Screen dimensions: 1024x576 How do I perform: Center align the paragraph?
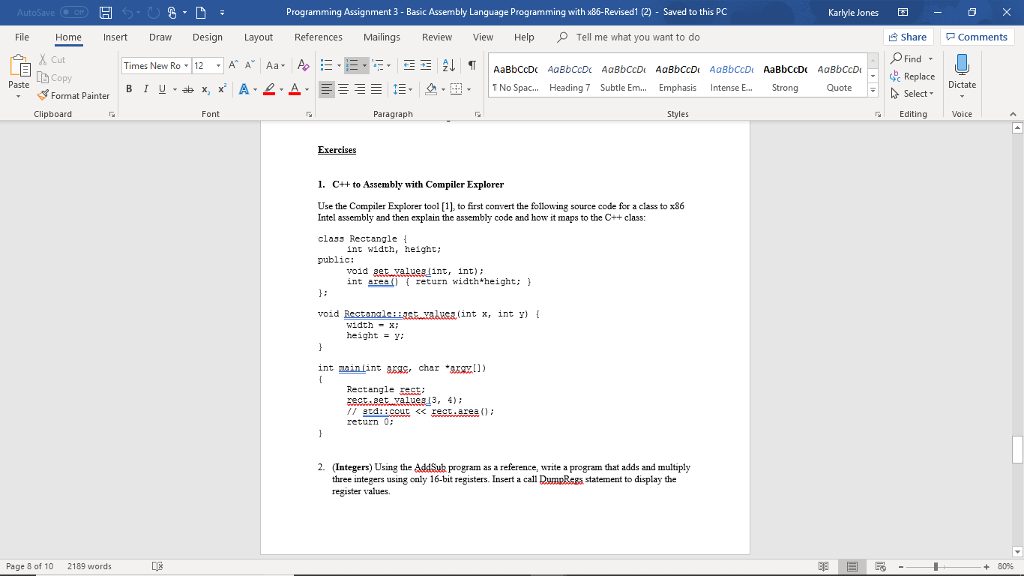(344, 88)
